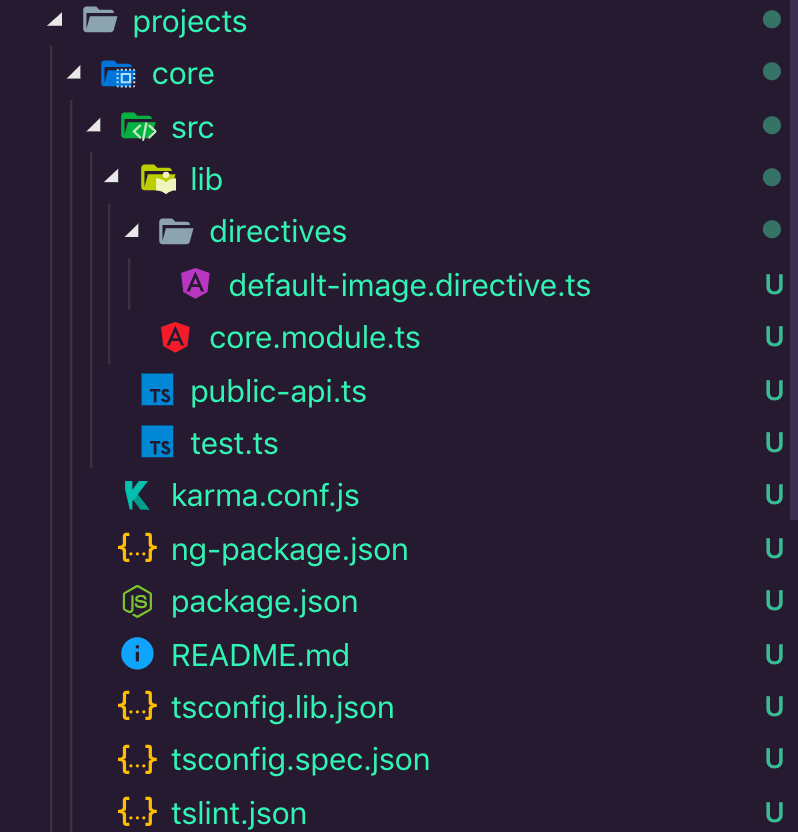Click the JSON icon beside tslint.json
Screen dimensions: 798x832
pos(138,812)
